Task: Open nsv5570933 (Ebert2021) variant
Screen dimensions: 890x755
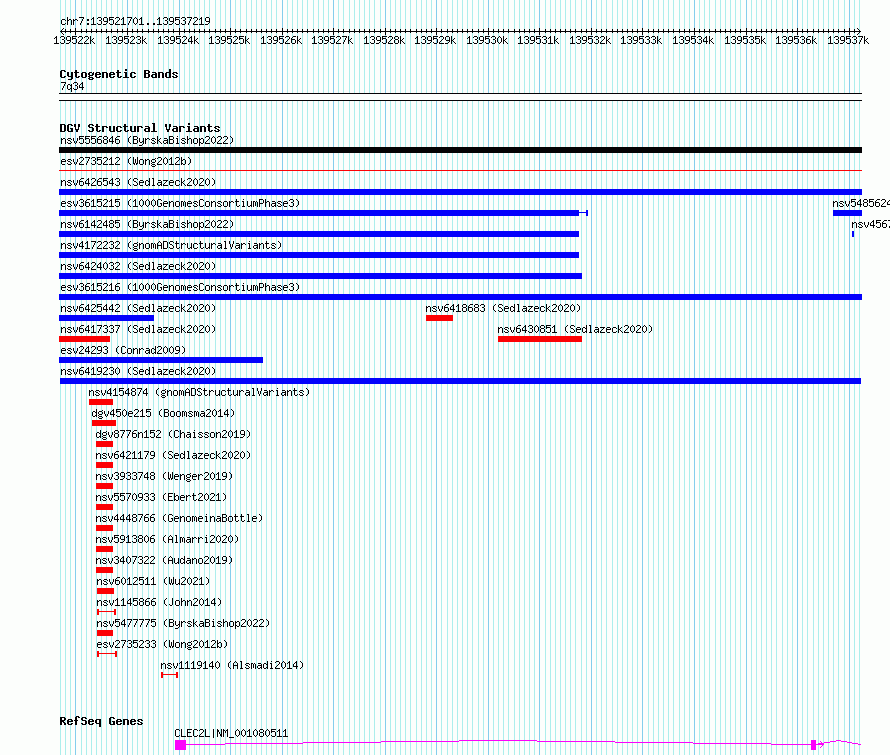Action: coord(161,497)
